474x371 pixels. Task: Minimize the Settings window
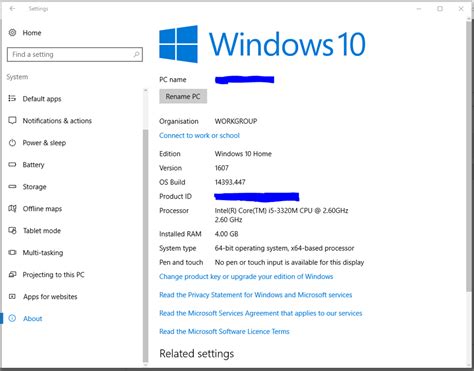419,9
